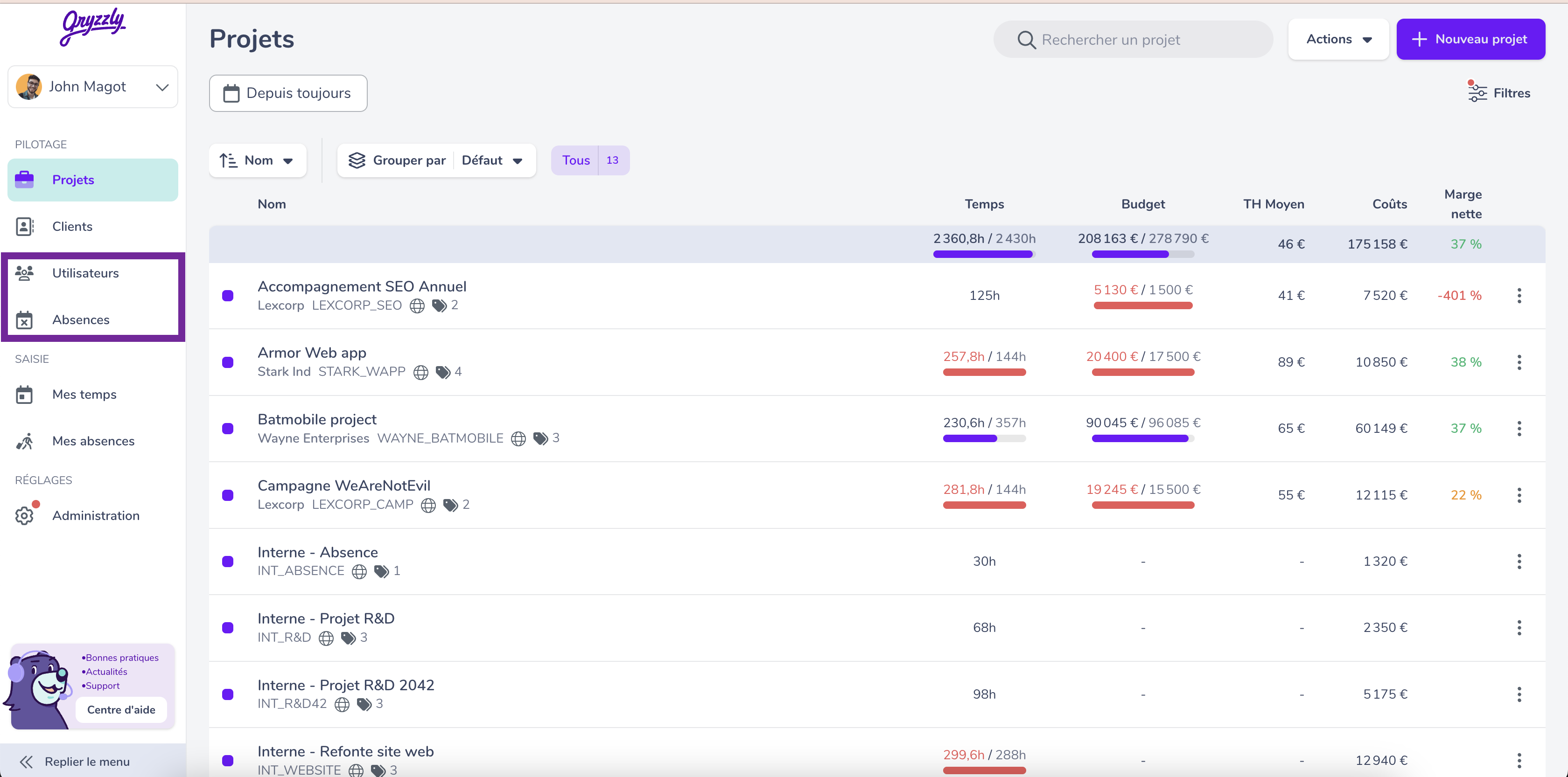Image resolution: width=1568 pixels, height=777 pixels.
Task: Click the 60 149 € cost value
Action: tap(1381, 428)
